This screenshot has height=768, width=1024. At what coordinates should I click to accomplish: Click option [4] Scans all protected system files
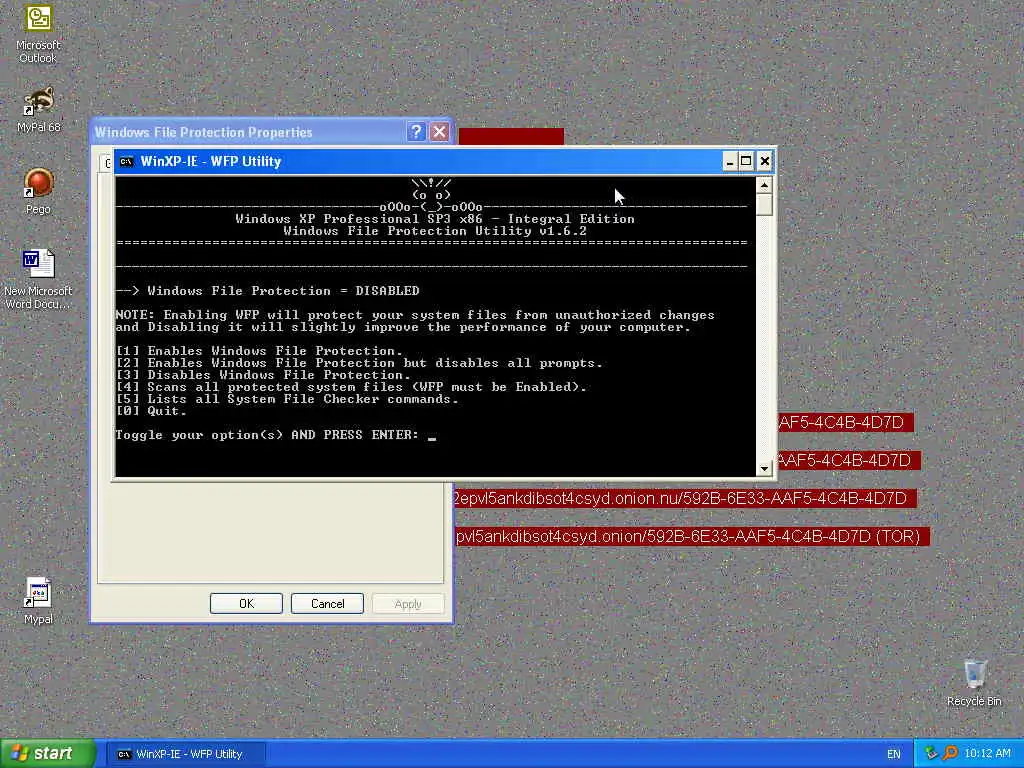(x=351, y=387)
